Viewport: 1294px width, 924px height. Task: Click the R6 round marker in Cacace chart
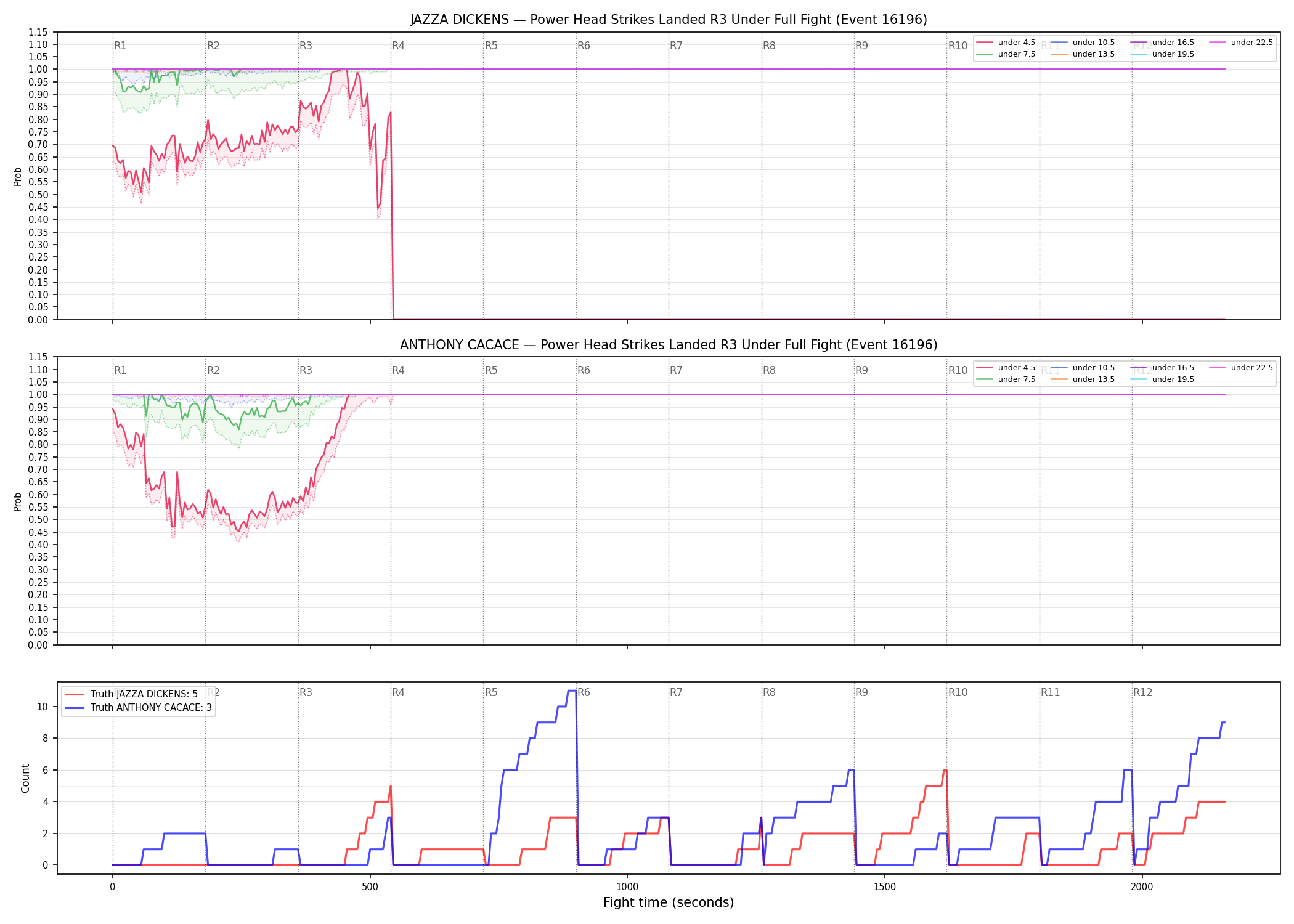click(584, 370)
